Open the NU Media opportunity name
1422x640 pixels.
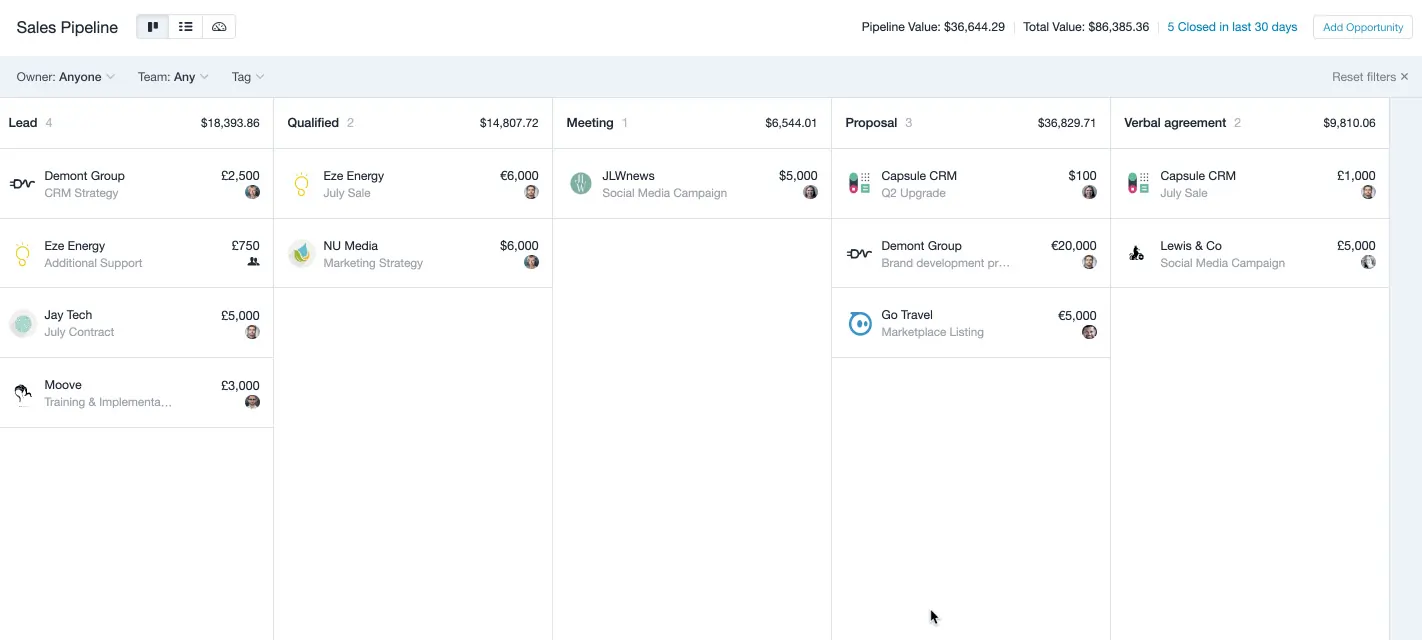[350, 246]
